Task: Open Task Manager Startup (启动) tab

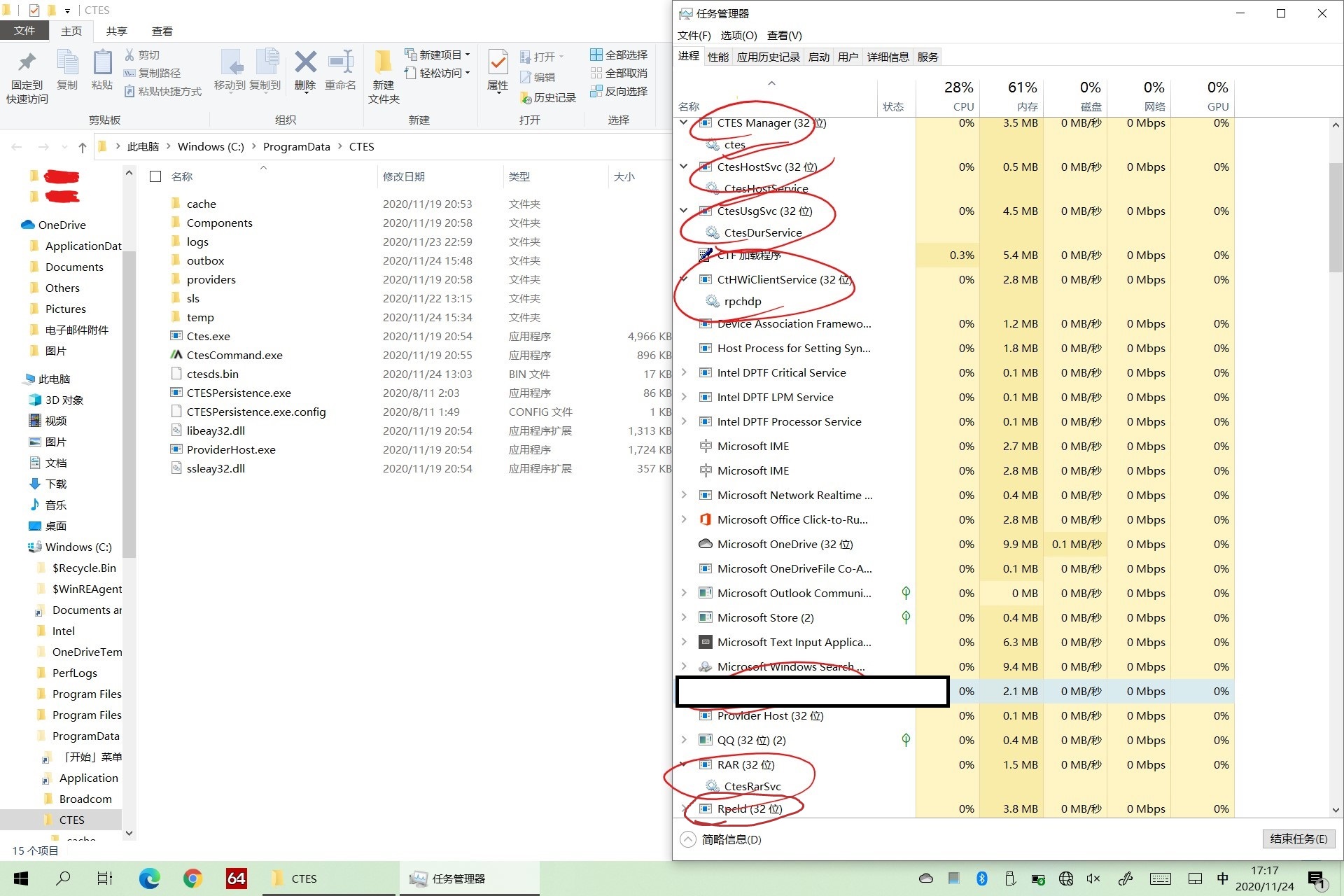Action: click(x=818, y=57)
